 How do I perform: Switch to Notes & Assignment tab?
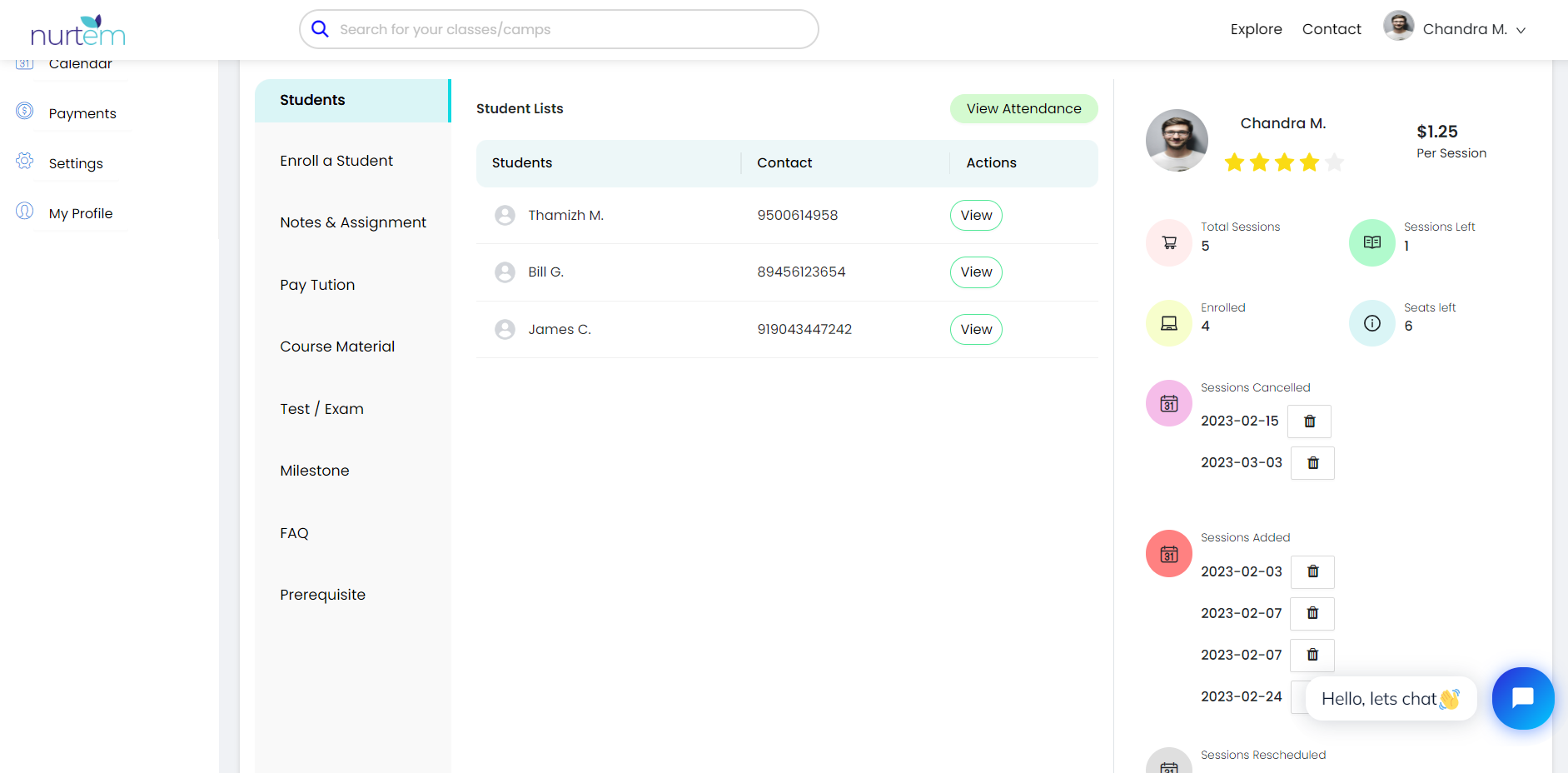353,222
